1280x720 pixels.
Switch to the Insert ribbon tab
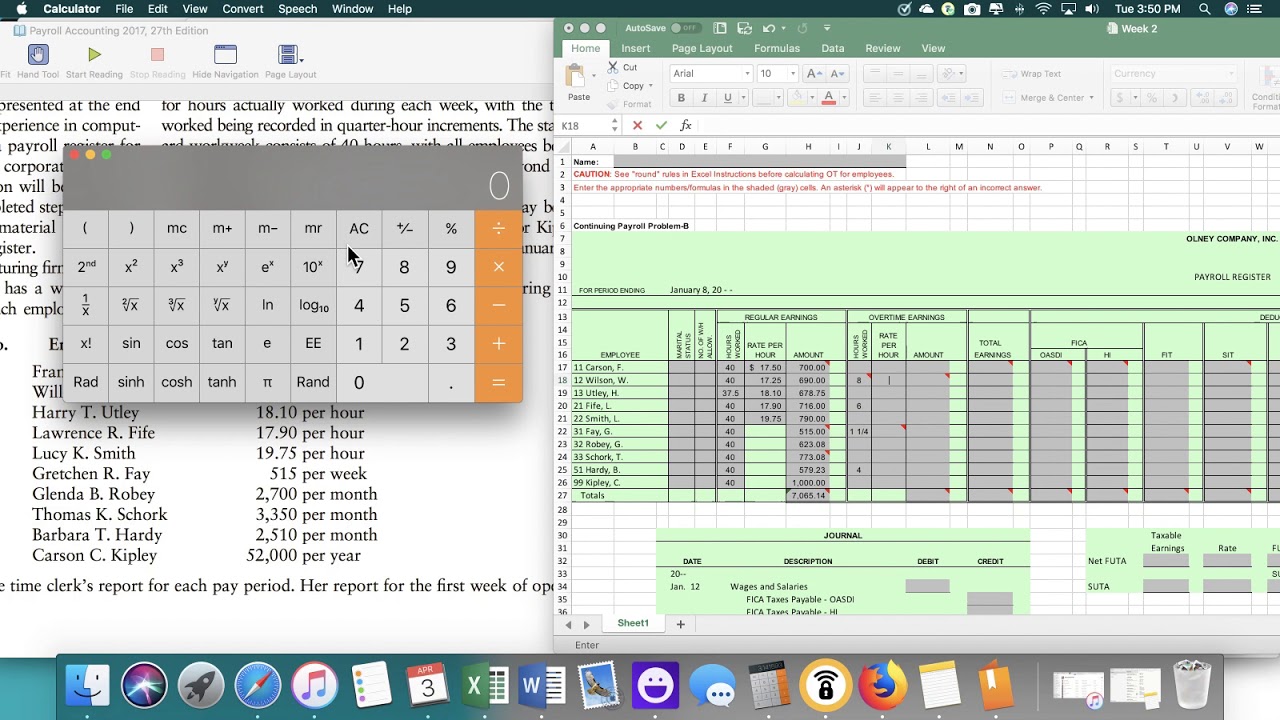tap(635, 48)
